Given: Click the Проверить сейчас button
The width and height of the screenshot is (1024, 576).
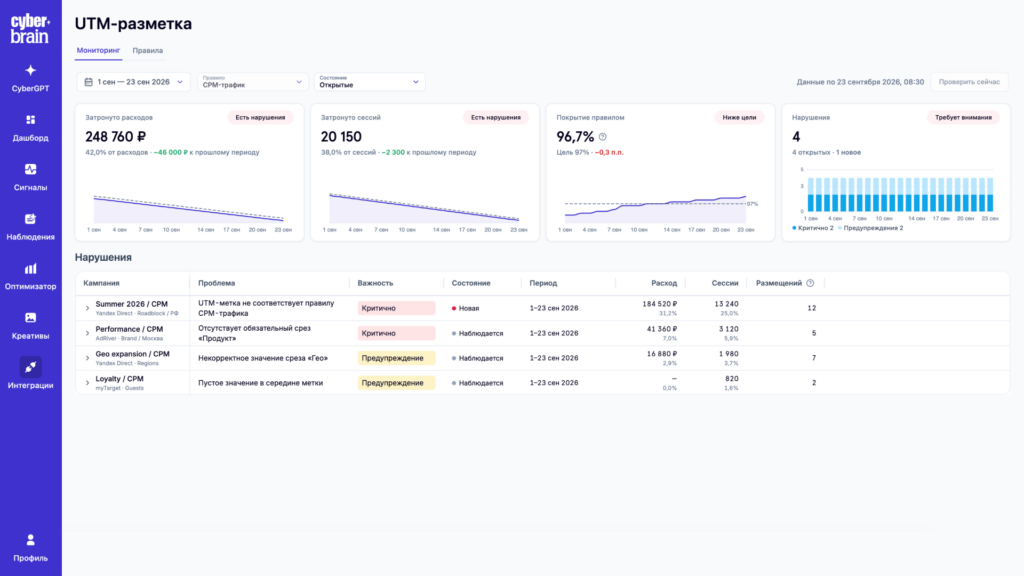Looking at the screenshot, I should [x=969, y=82].
